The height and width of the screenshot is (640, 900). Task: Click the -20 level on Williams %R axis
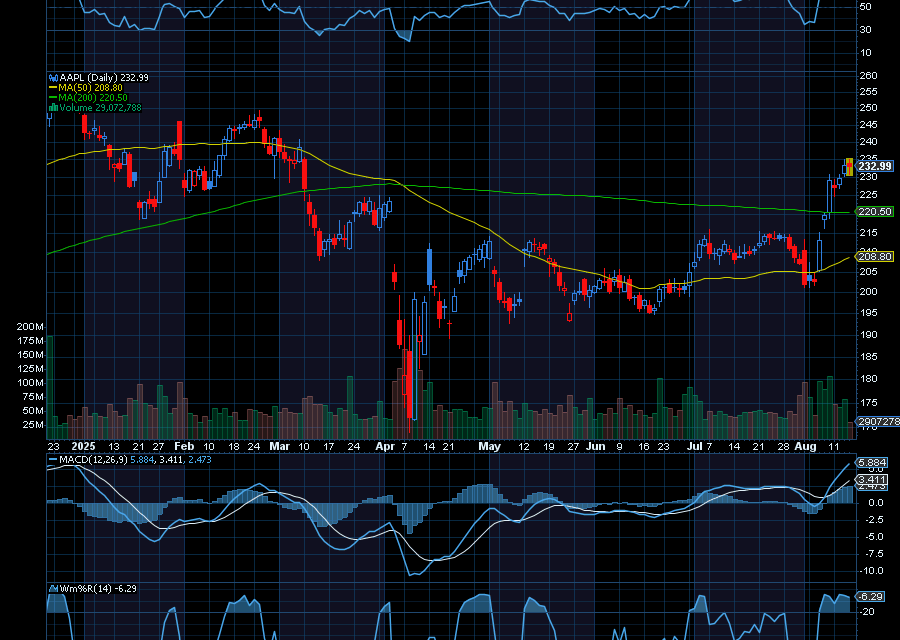pos(867,612)
